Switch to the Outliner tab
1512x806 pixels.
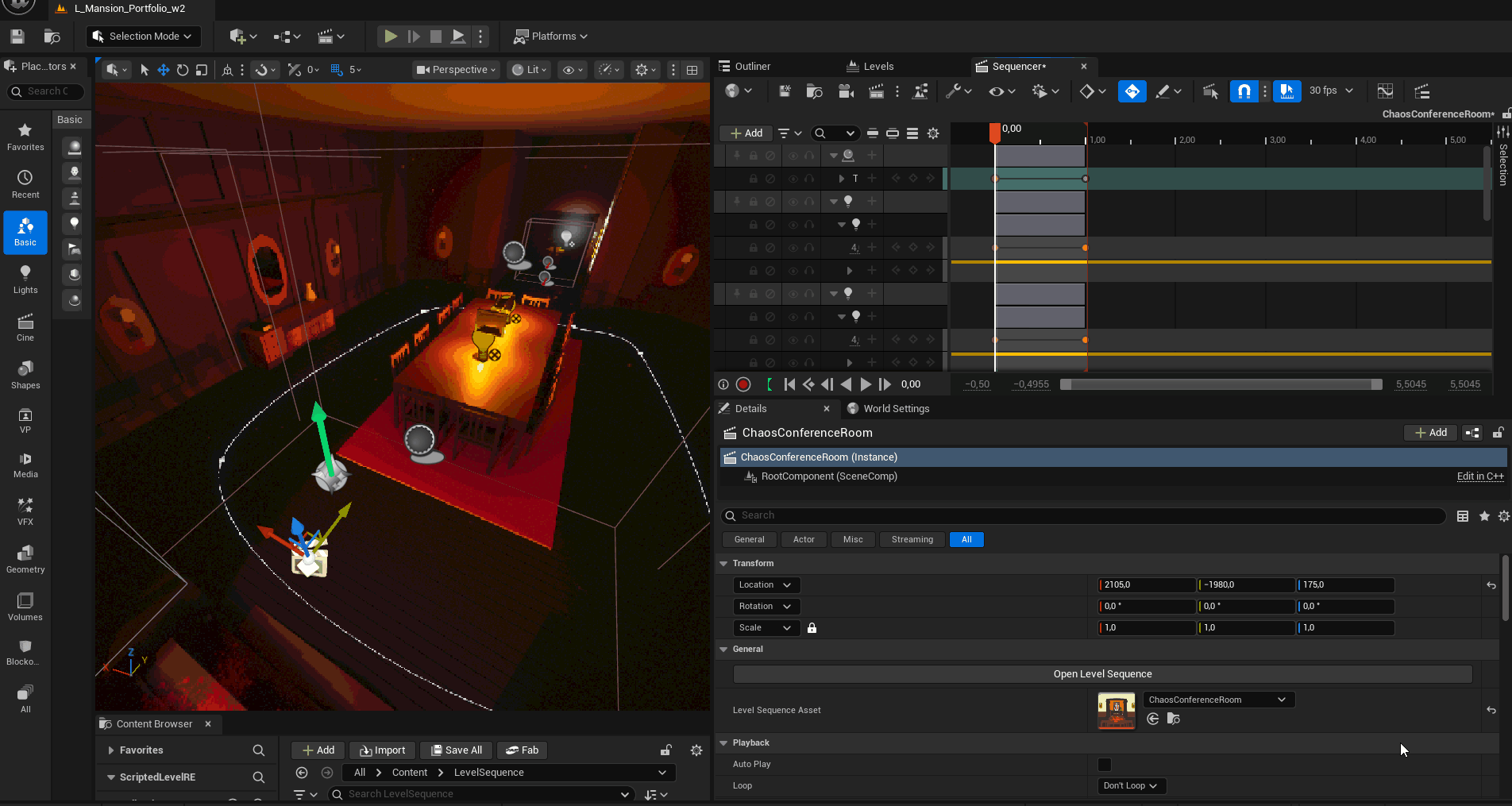coord(751,67)
